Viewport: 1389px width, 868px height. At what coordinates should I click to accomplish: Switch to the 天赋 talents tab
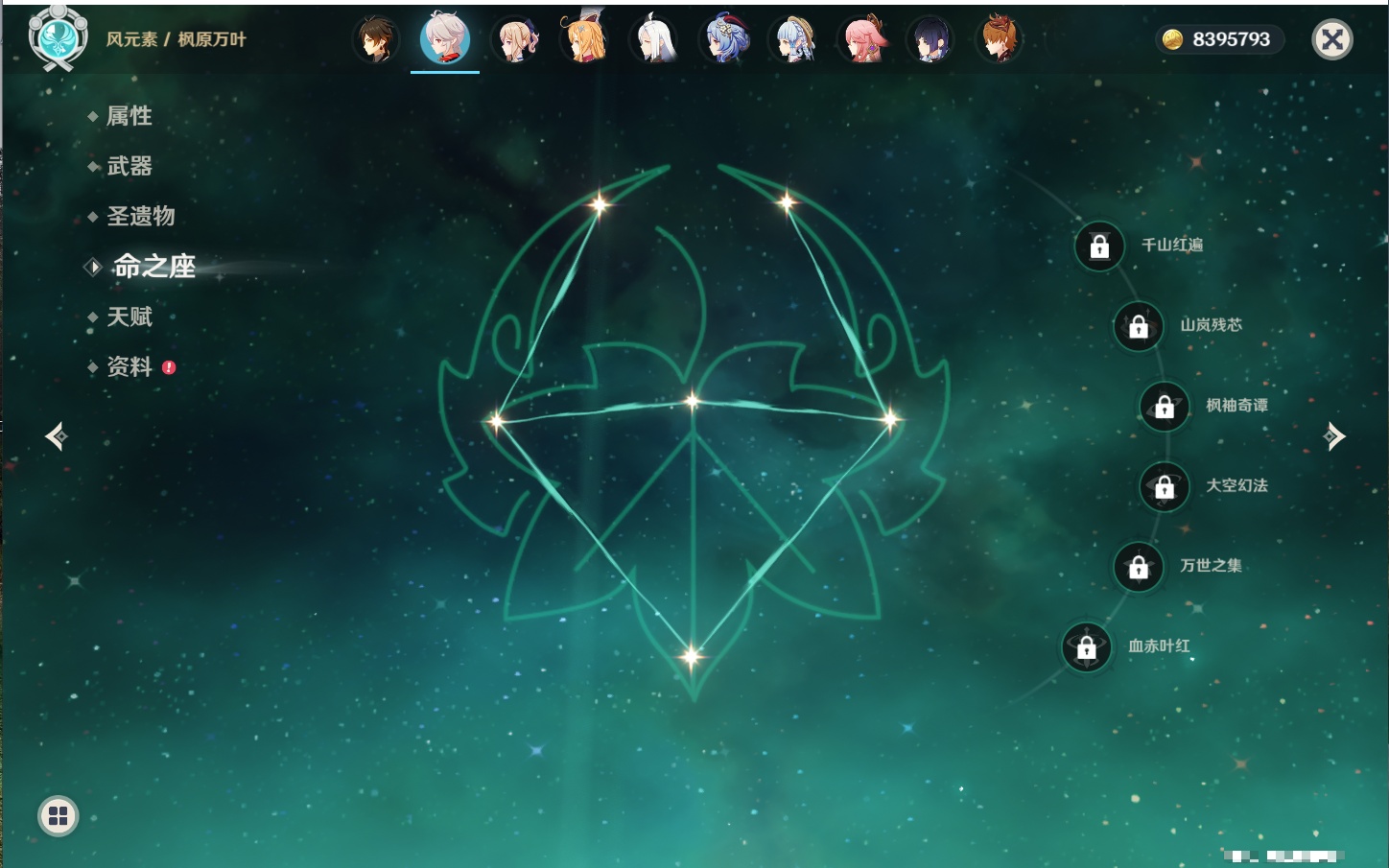tap(129, 317)
